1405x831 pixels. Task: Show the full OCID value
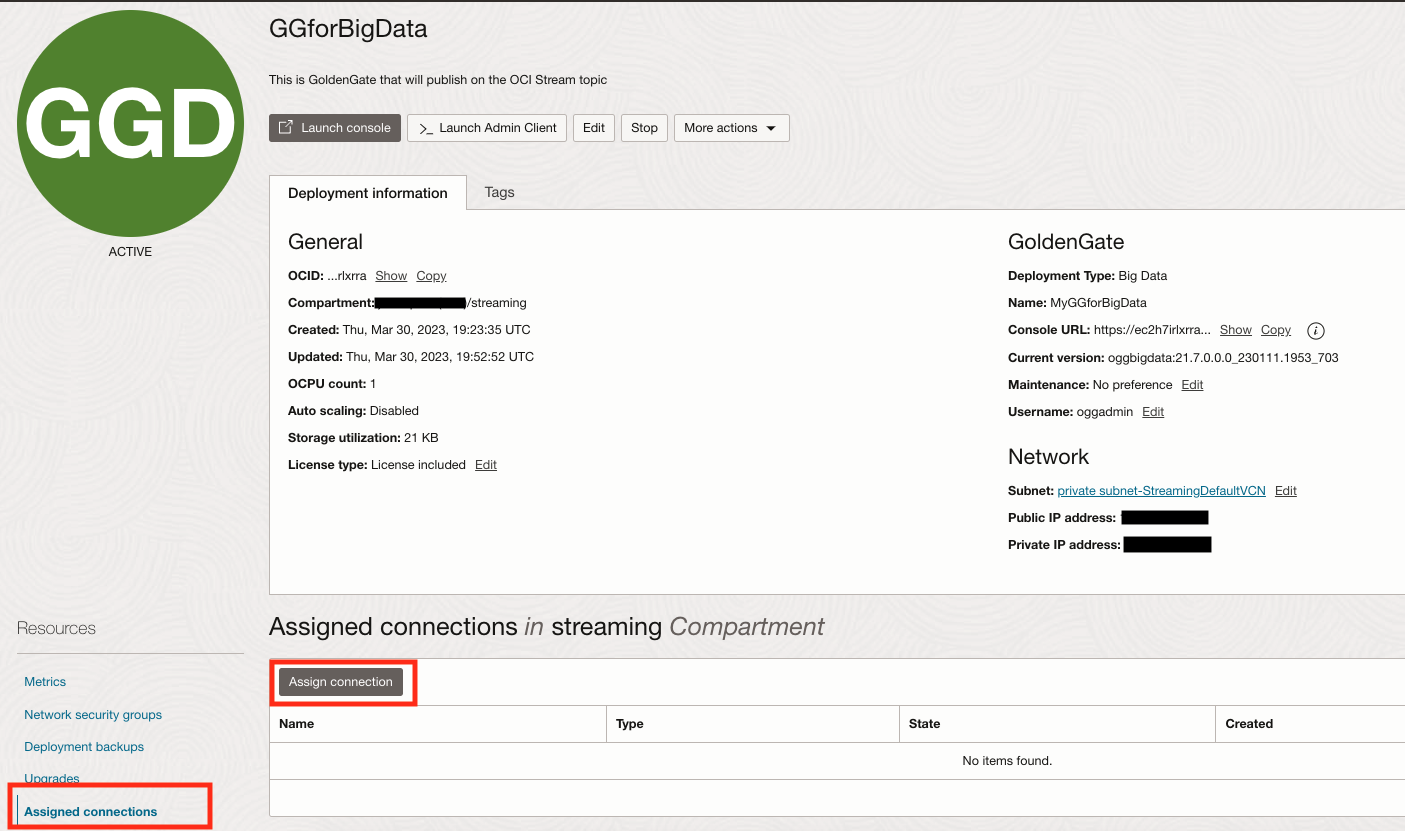point(391,276)
